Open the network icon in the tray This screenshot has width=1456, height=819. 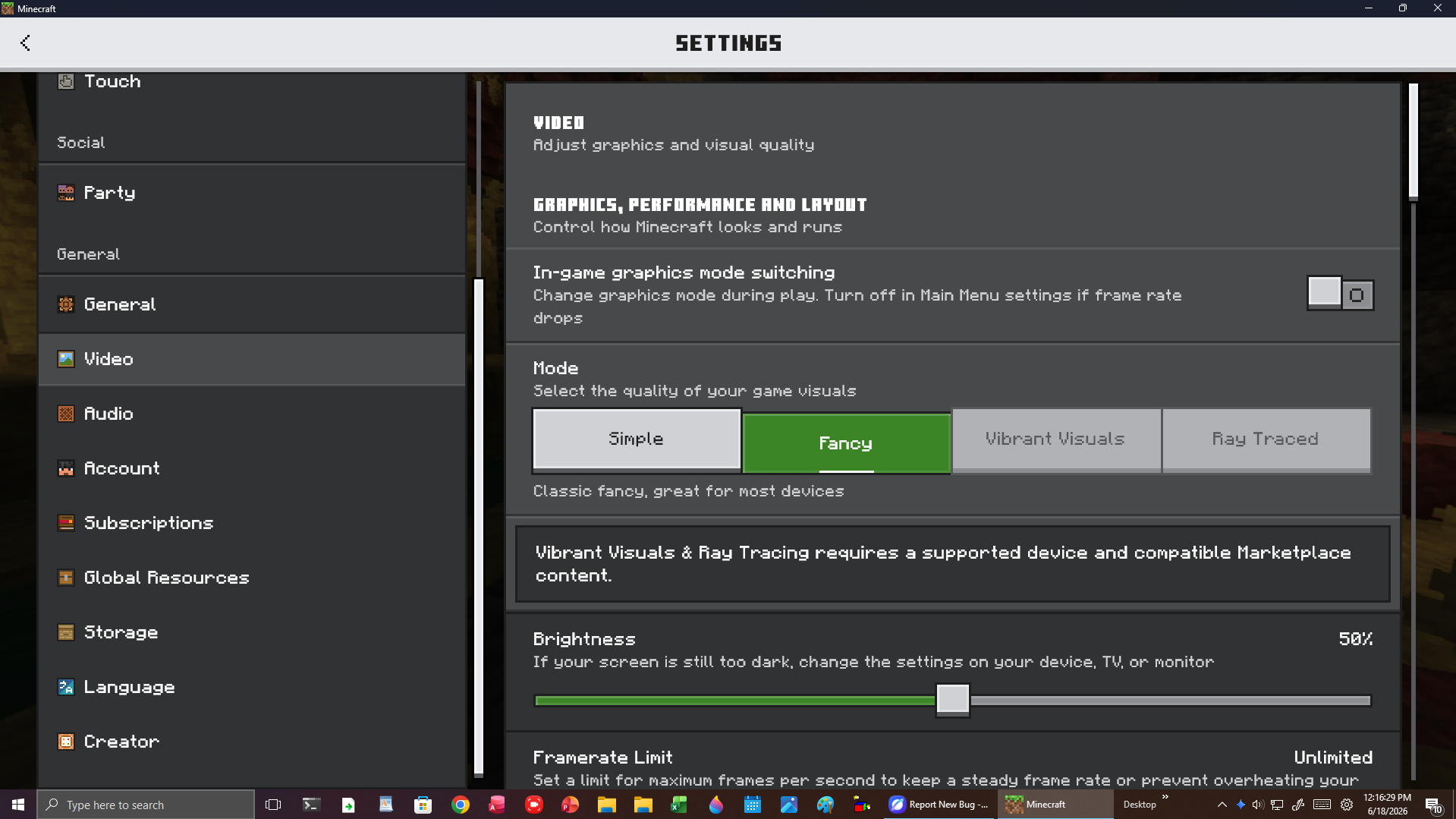(x=1277, y=805)
